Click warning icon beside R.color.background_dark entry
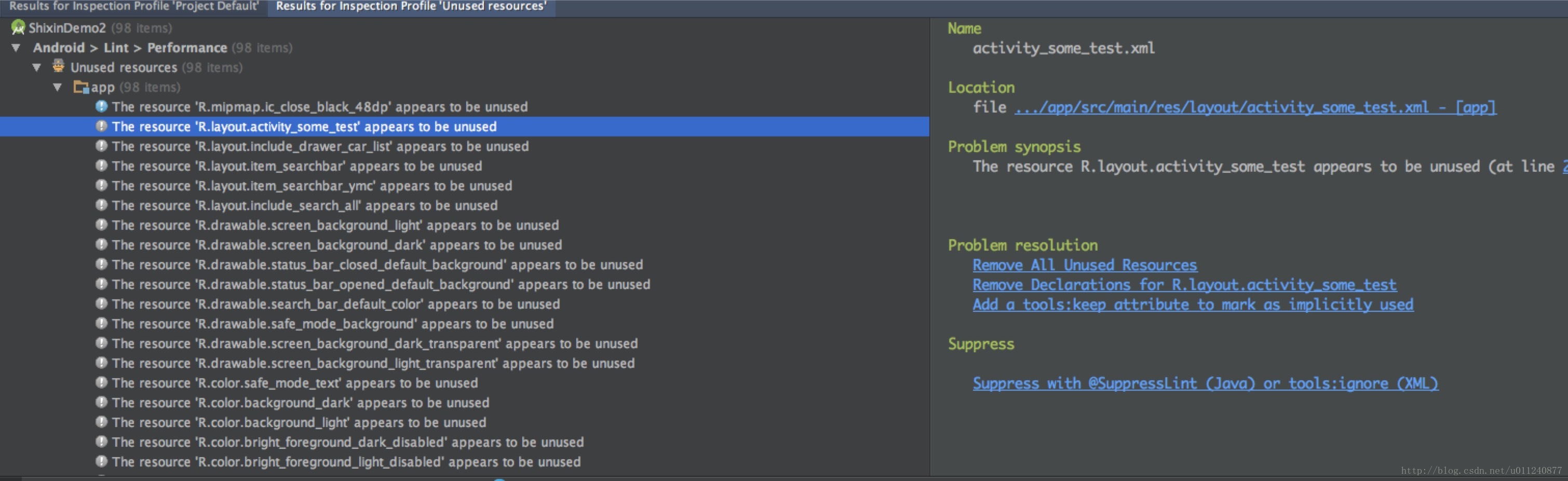Screen dimensions: 1568x481 click(102, 403)
